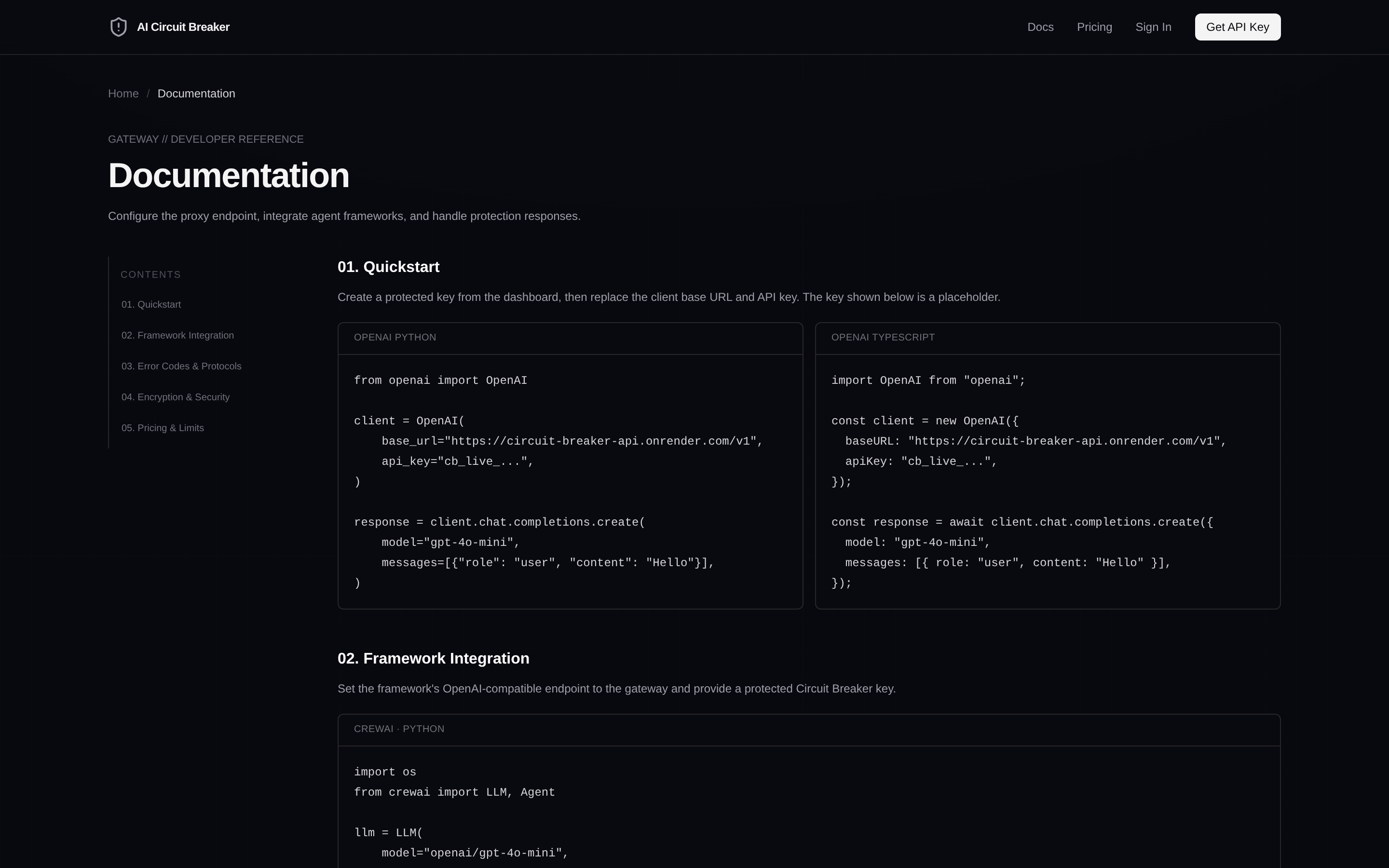
Task: Jump to 05. Pricing & Limits
Action: tap(163, 428)
